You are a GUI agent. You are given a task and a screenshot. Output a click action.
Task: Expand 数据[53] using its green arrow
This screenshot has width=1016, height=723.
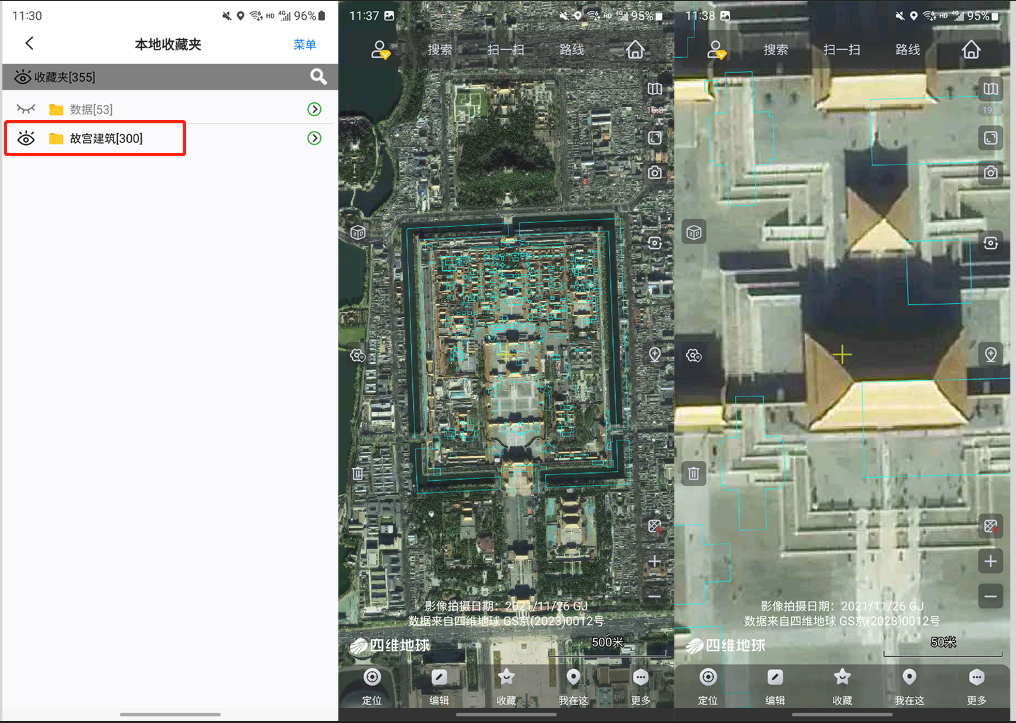pyautogui.click(x=314, y=109)
